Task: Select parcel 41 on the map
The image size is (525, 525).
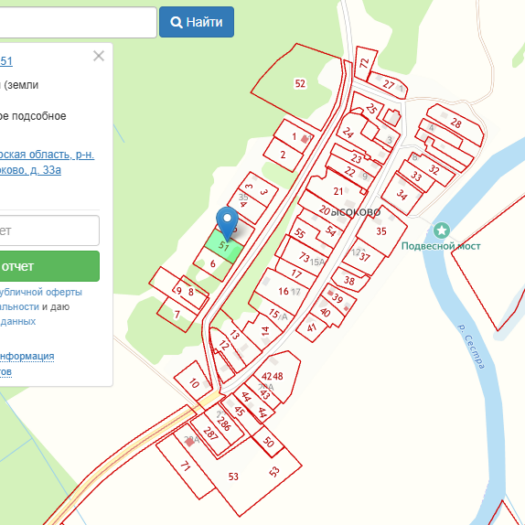Action: 311,327
